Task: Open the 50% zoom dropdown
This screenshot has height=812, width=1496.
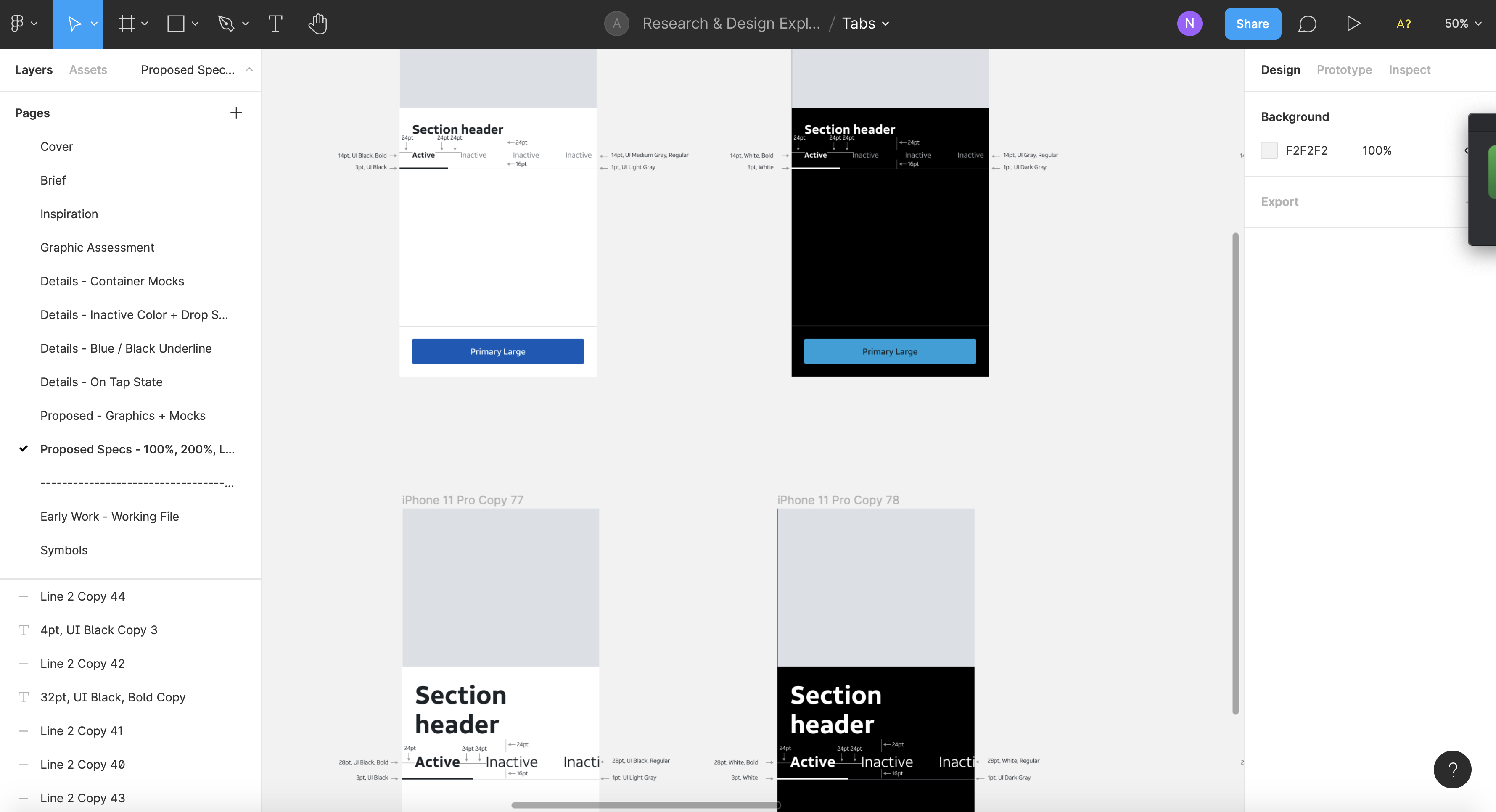Action: [x=1462, y=23]
